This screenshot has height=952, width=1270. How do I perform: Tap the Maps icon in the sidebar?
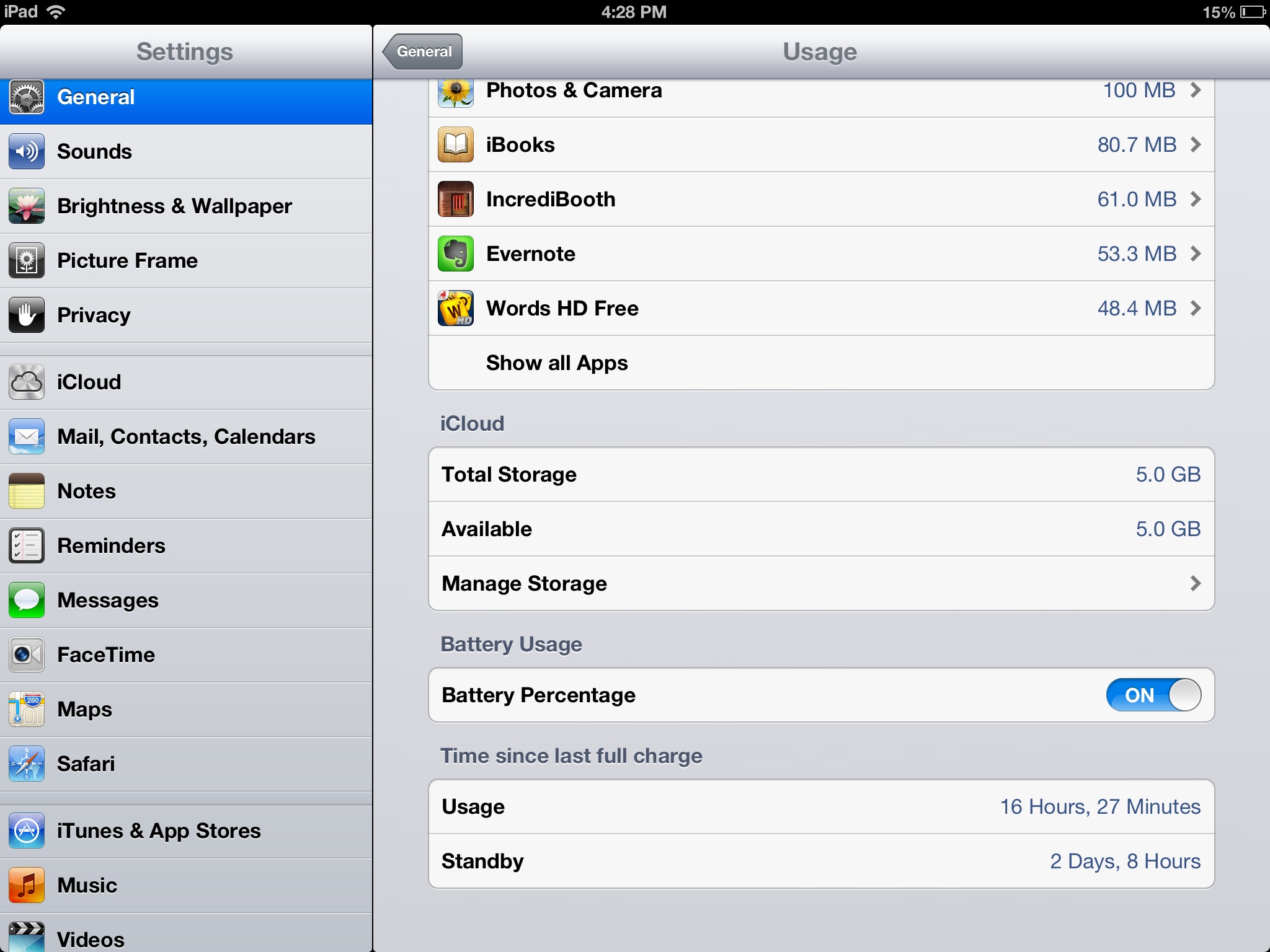27,709
